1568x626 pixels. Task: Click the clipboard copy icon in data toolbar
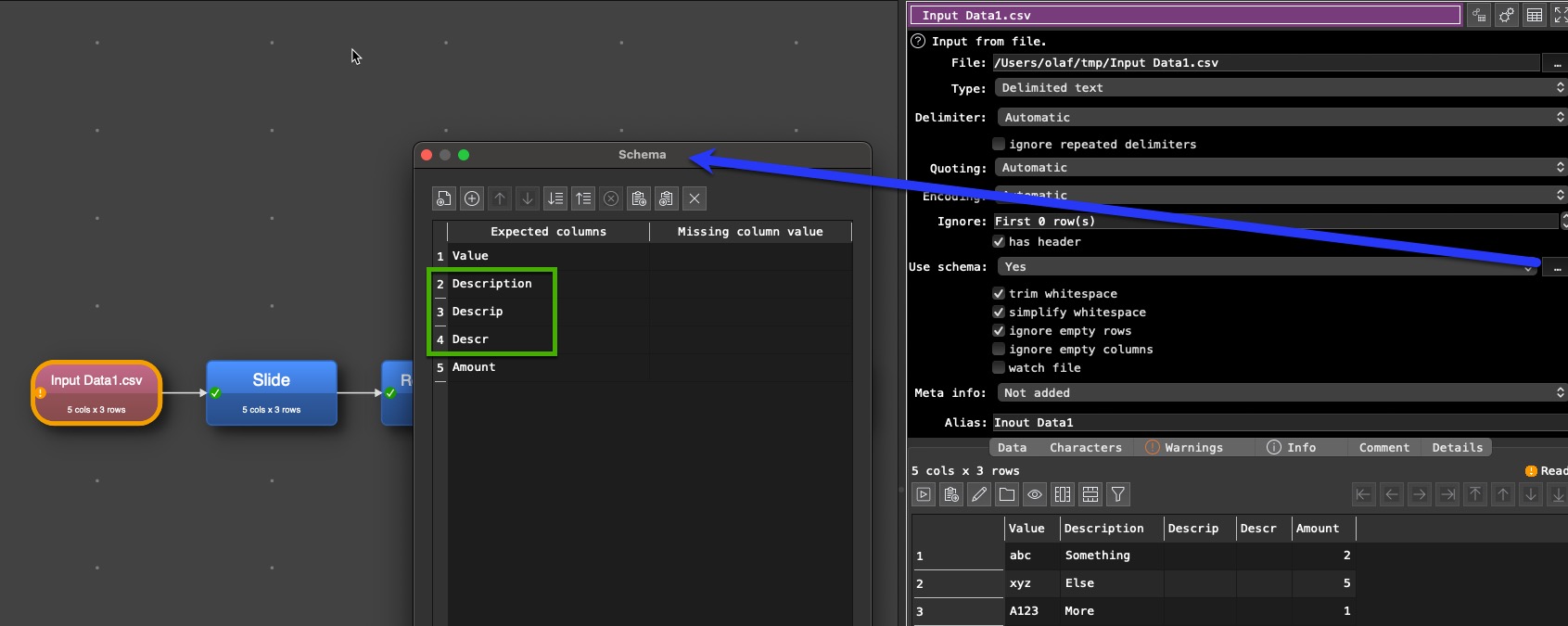[x=951, y=495]
